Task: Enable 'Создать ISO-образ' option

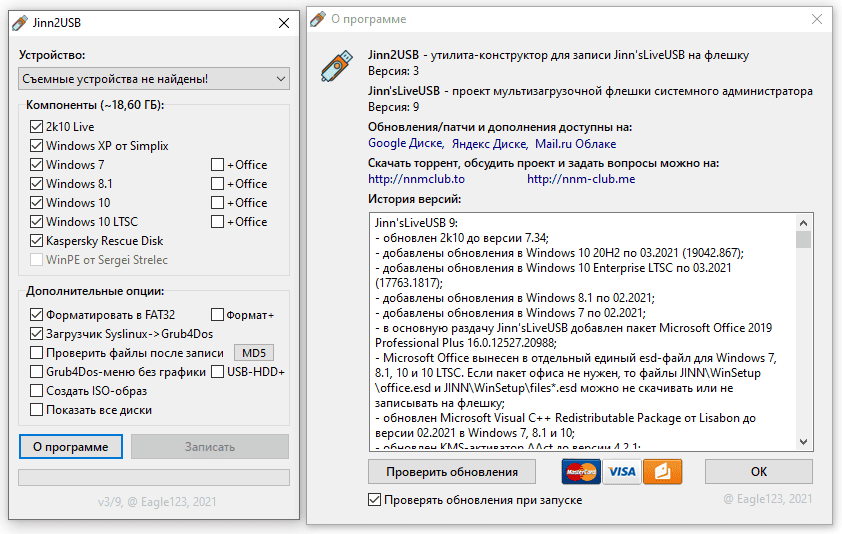Action: pos(37,391)
